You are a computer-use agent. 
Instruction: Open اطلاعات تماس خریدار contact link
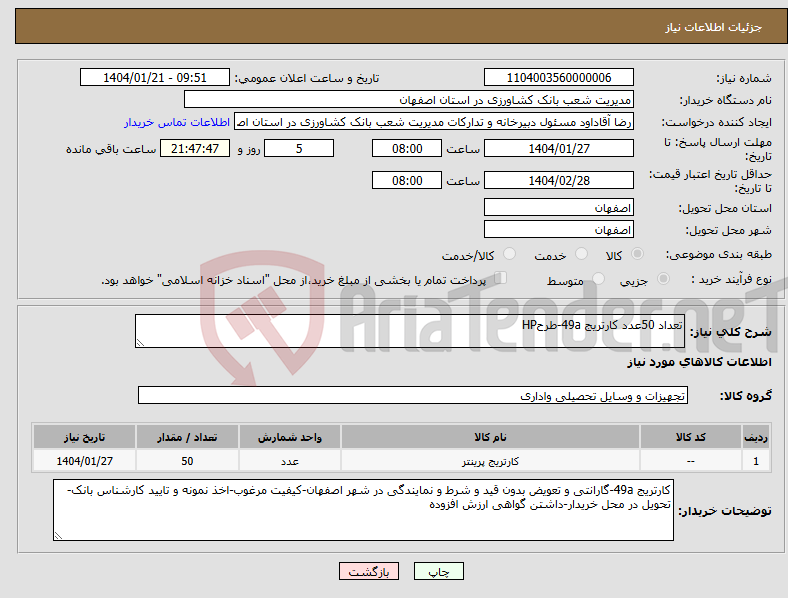coord(177,122)
